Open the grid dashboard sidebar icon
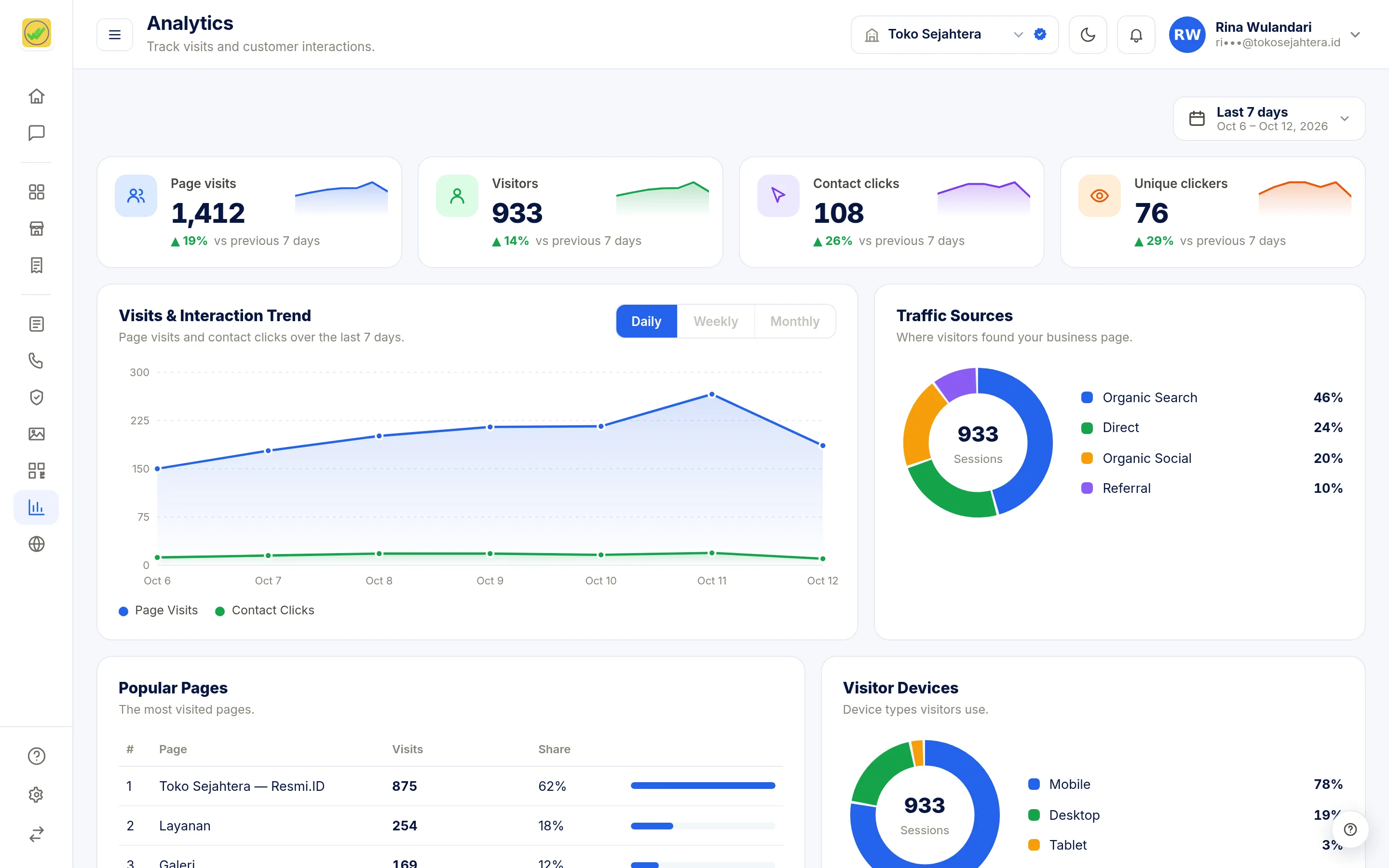The width and height of the screenshot is (1389, 868). click(x=36, y=192)
